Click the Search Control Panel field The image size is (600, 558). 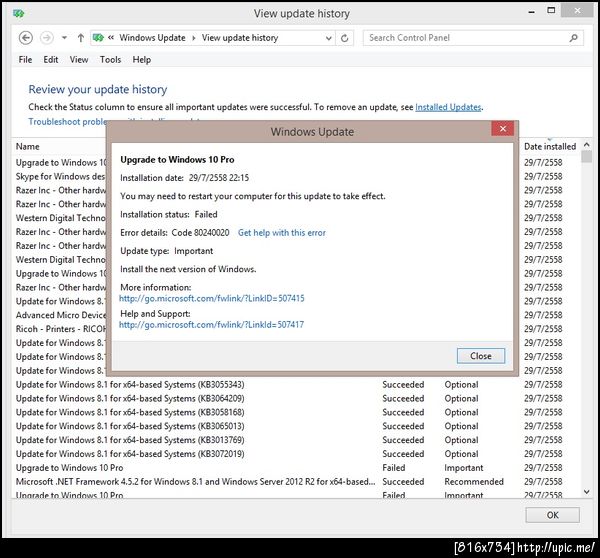(473, 38)
